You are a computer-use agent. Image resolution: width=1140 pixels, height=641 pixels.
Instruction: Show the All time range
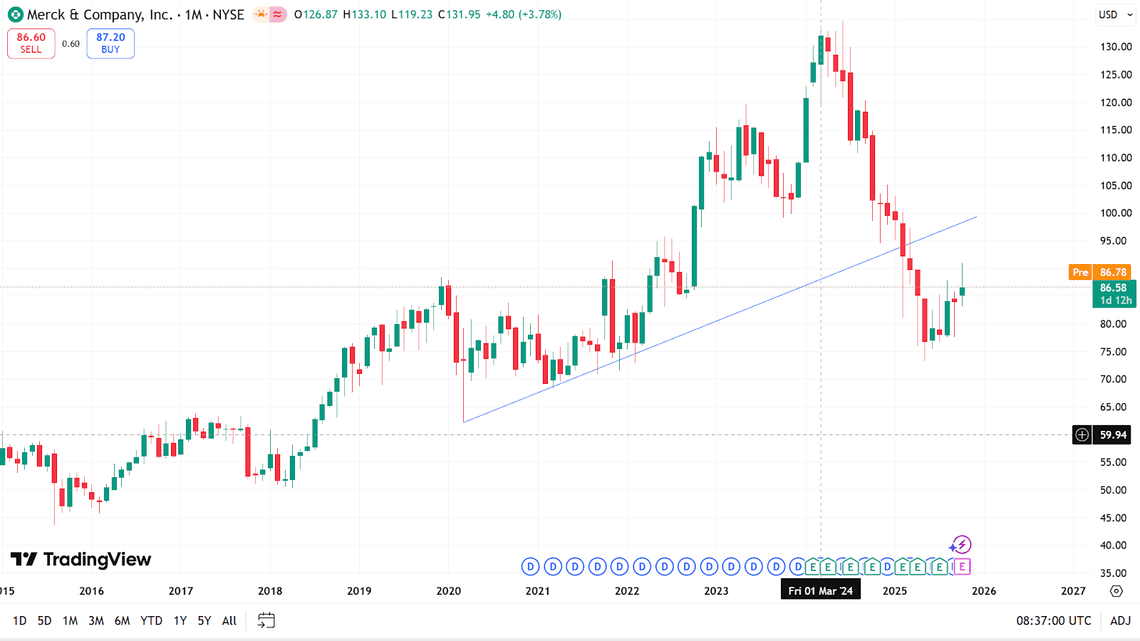pyautogui.click(x=229, y=621)
